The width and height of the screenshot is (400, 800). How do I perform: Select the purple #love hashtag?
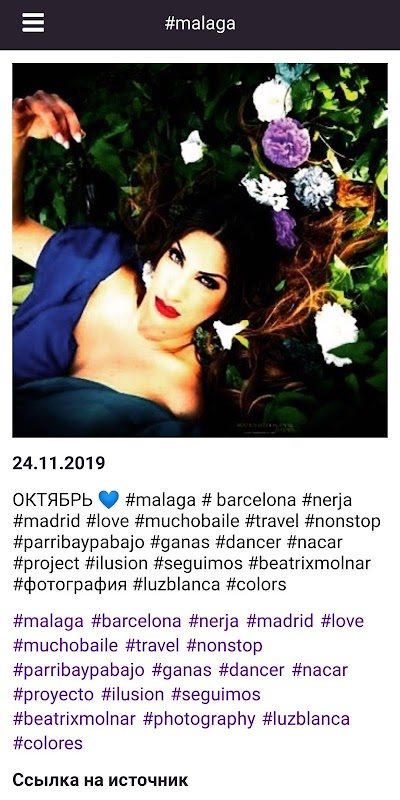pos(342,621)
